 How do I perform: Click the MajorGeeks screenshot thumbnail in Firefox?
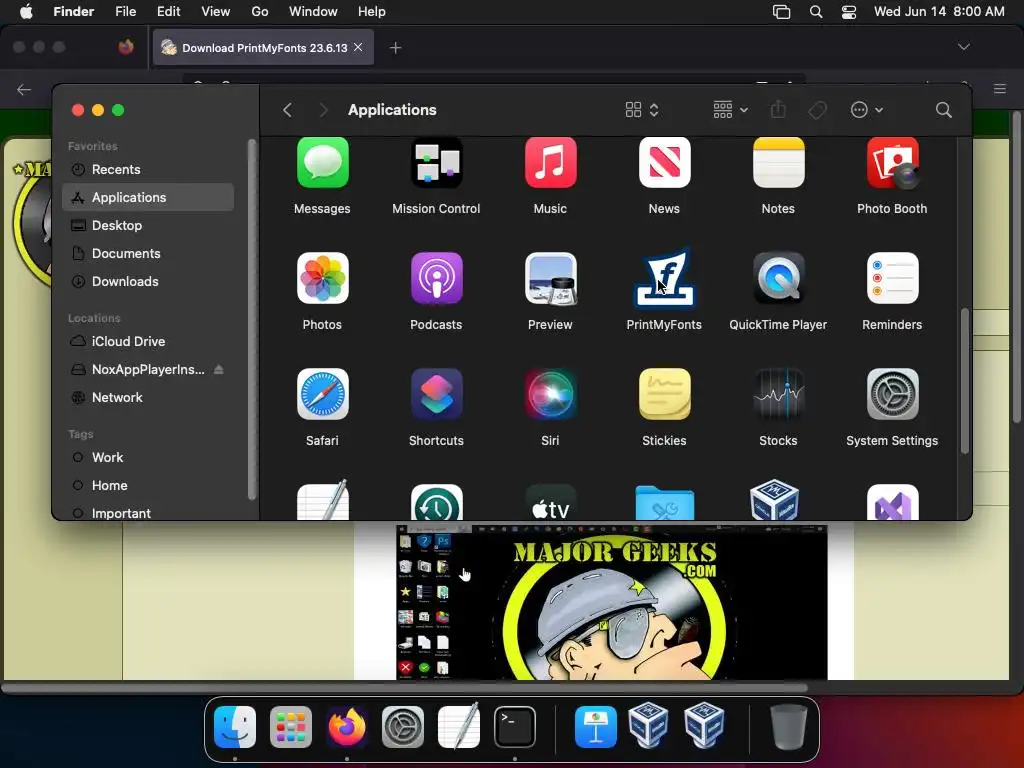coord(612,602)
